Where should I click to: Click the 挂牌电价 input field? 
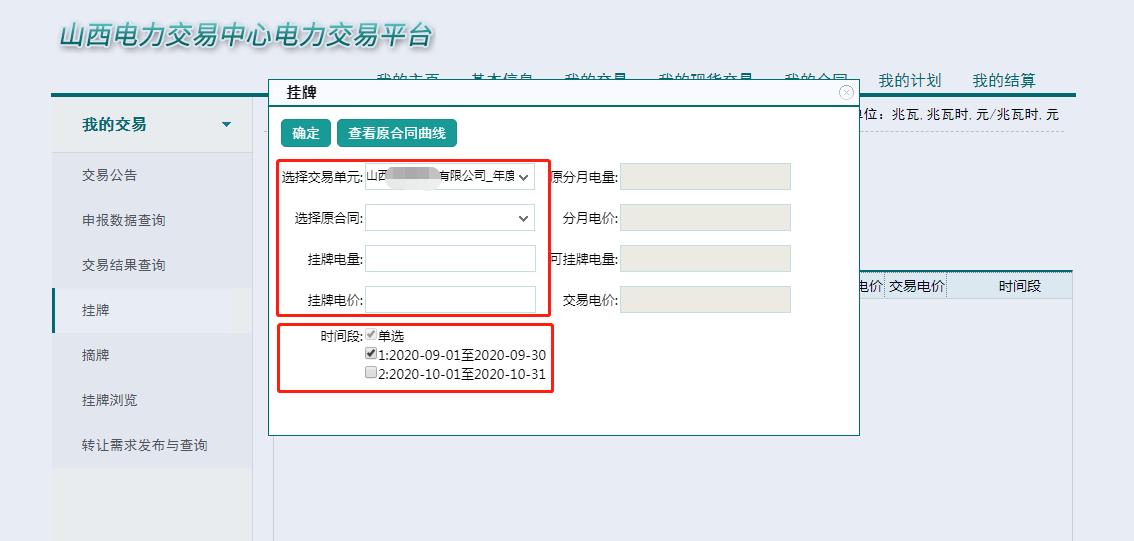[x=450, y=300]
